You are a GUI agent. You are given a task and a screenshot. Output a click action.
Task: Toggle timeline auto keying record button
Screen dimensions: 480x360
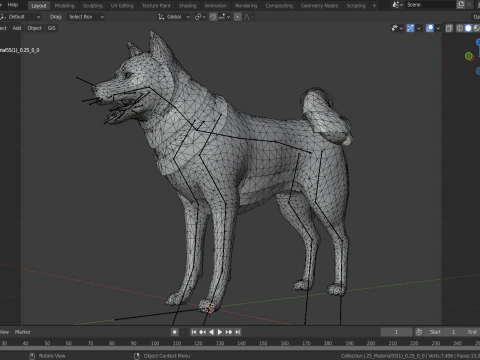coord(174,332)
